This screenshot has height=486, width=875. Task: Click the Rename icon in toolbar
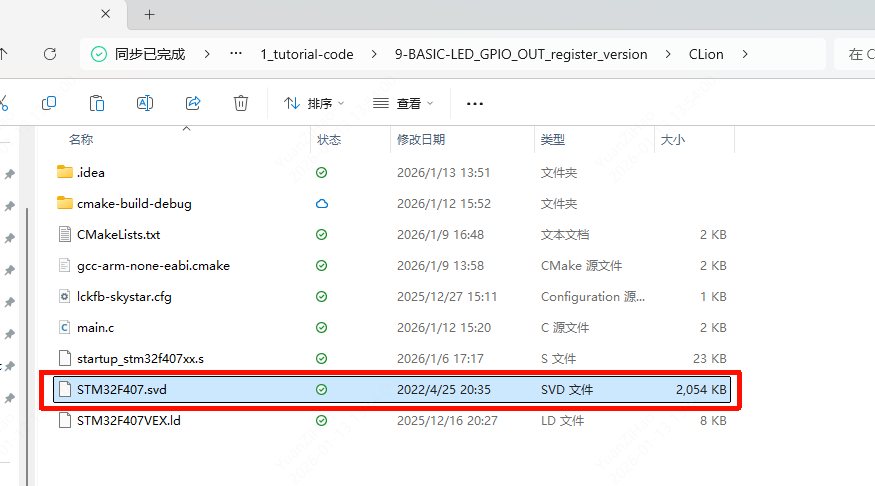click(x=145, y=103)
